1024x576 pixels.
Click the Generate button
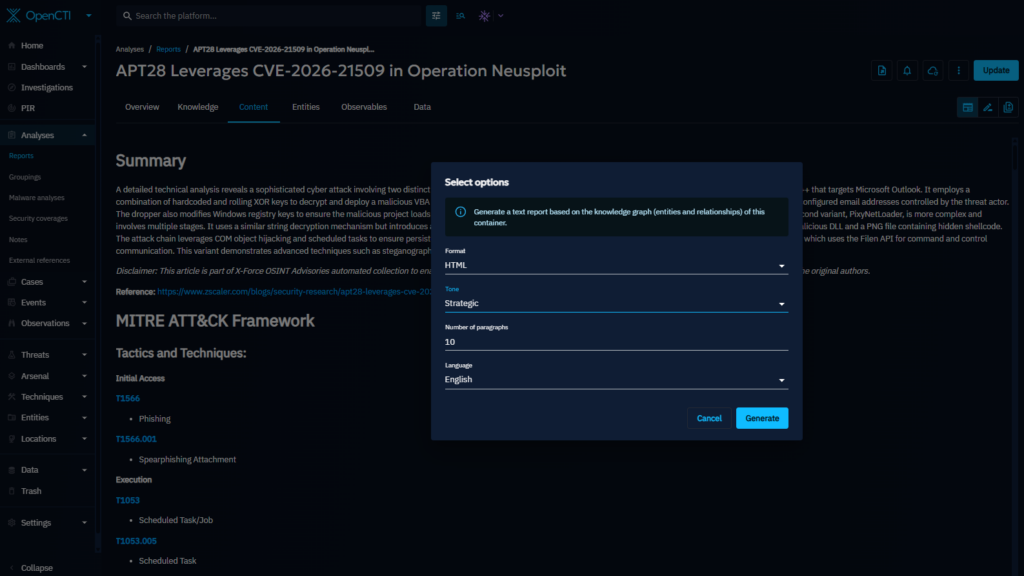[x=761, y=418]
